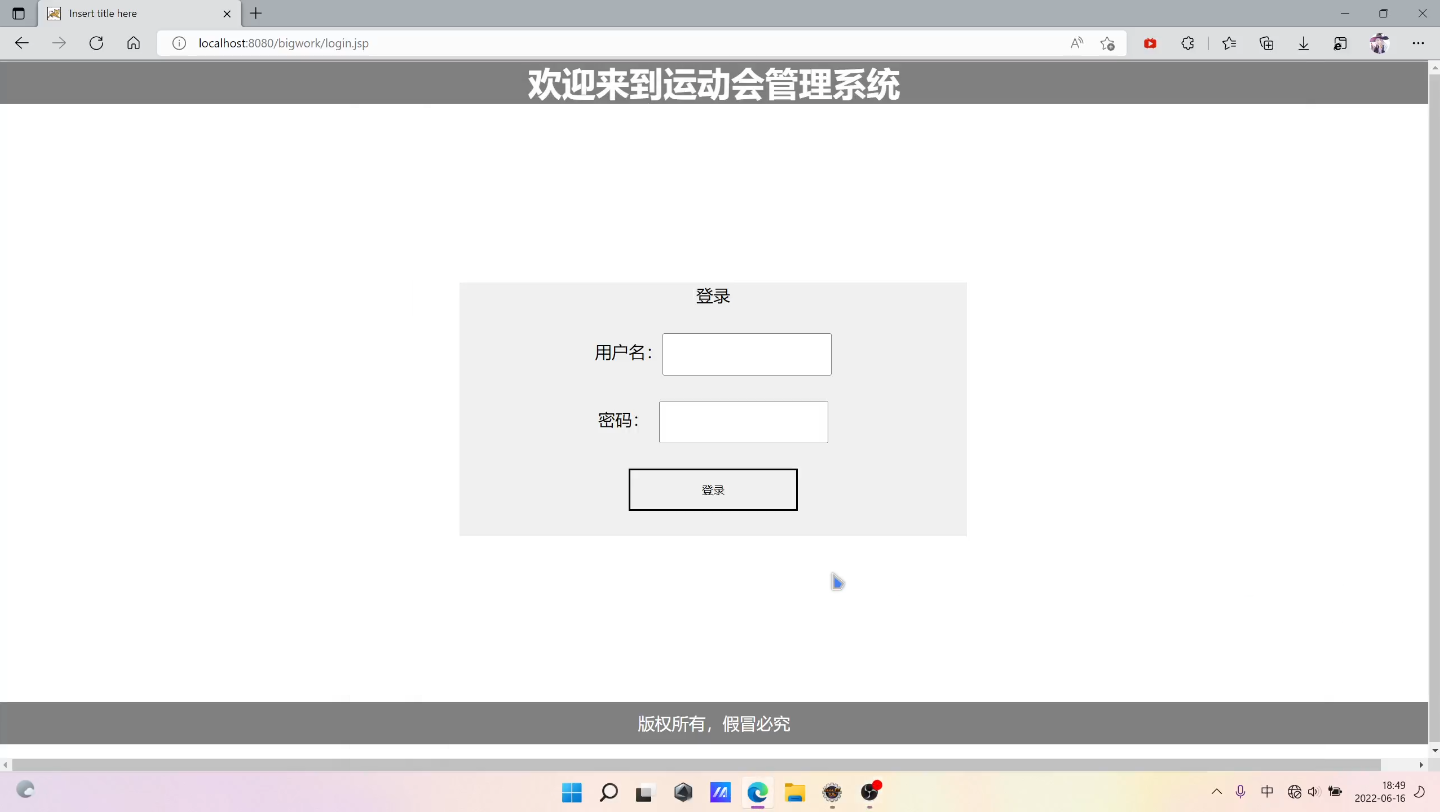
Task: Reload the login page
Action: tap(96, 43)
